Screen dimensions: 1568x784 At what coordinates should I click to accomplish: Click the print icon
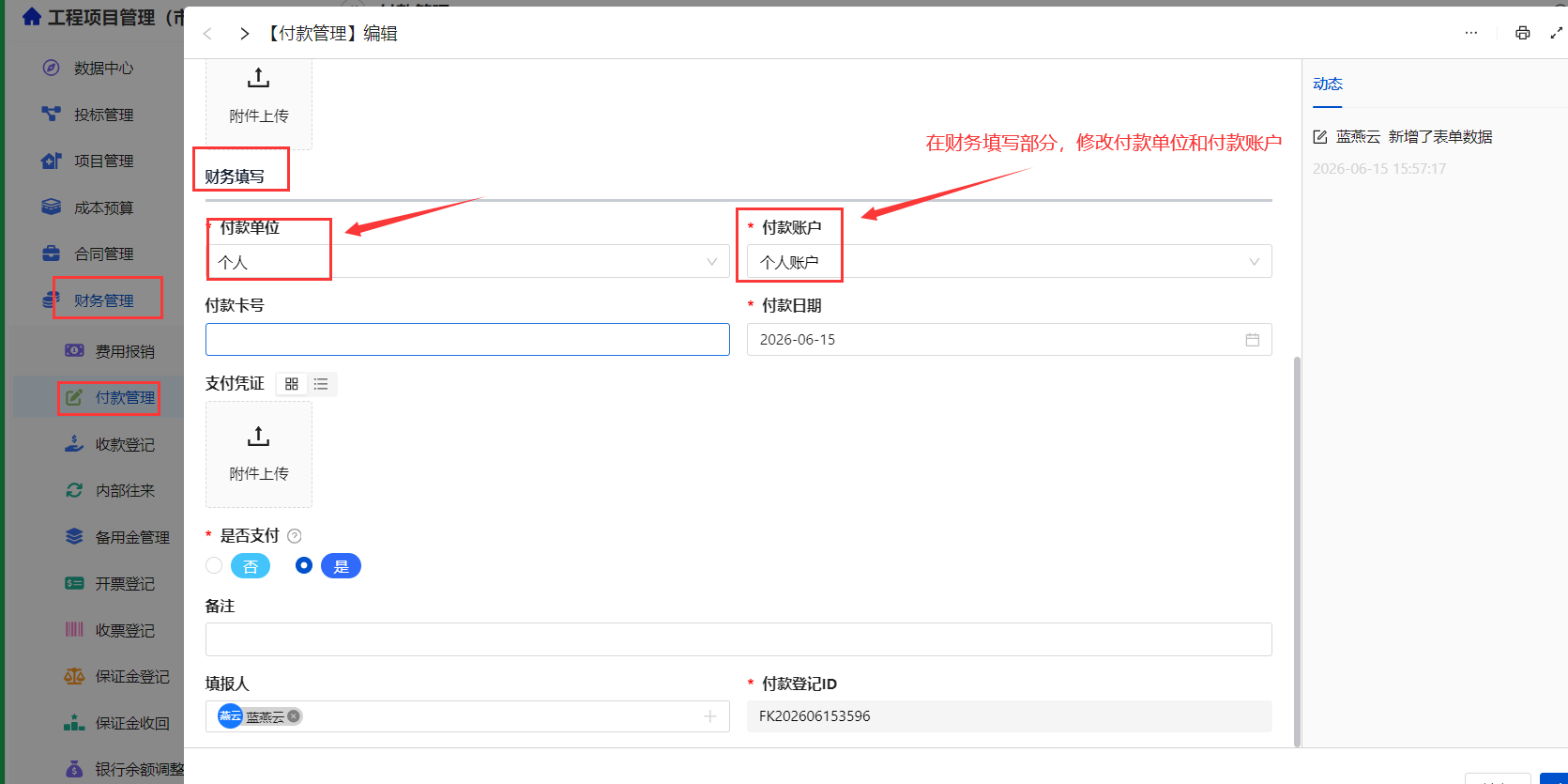click(1522, 33)
